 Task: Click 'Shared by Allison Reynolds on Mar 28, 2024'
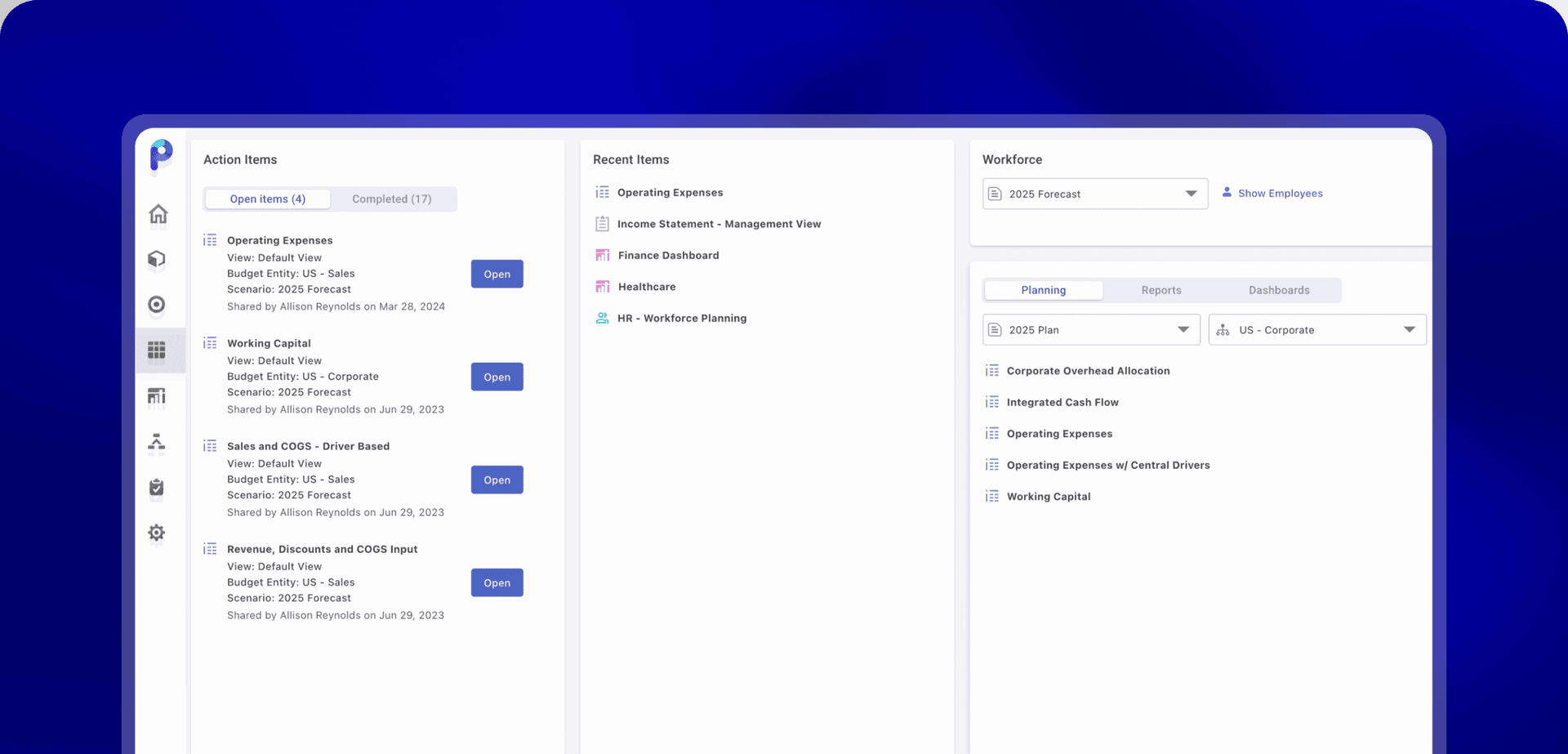(x=336, y=306)
